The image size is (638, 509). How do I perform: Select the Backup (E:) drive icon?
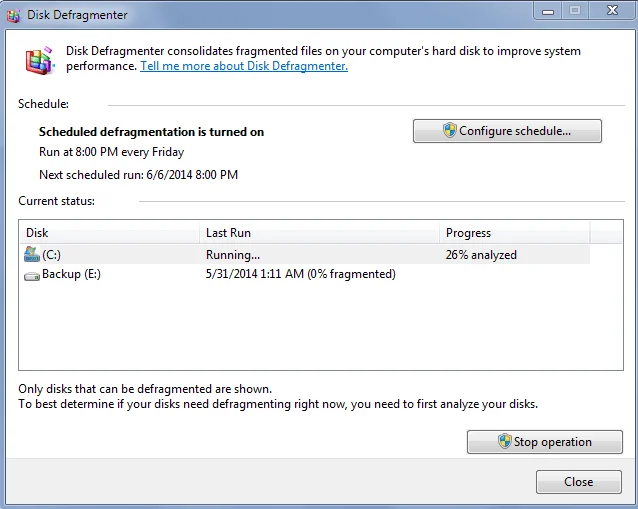click(32, 276)
